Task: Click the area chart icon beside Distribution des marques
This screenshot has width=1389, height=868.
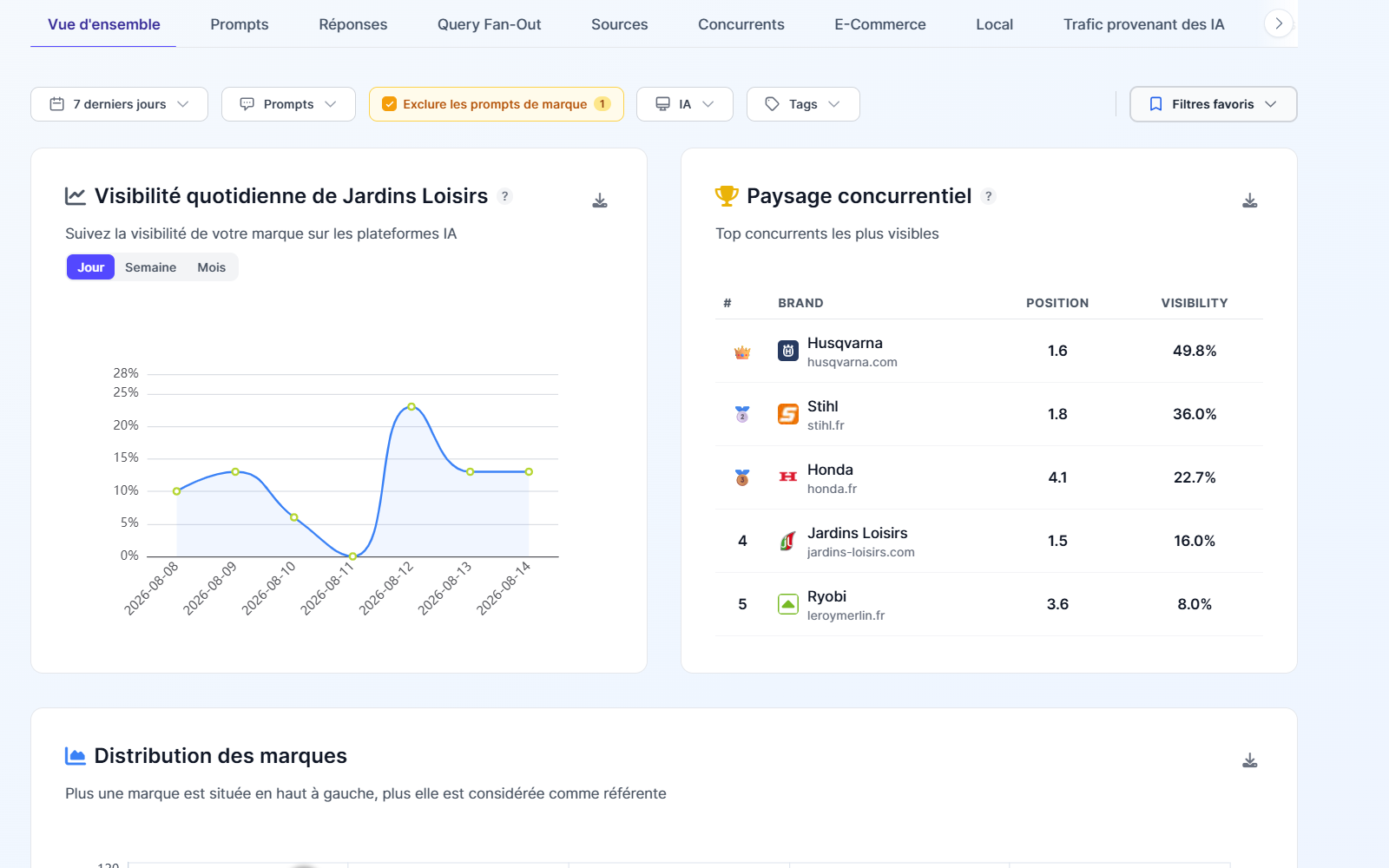Action: coord(76,756)
